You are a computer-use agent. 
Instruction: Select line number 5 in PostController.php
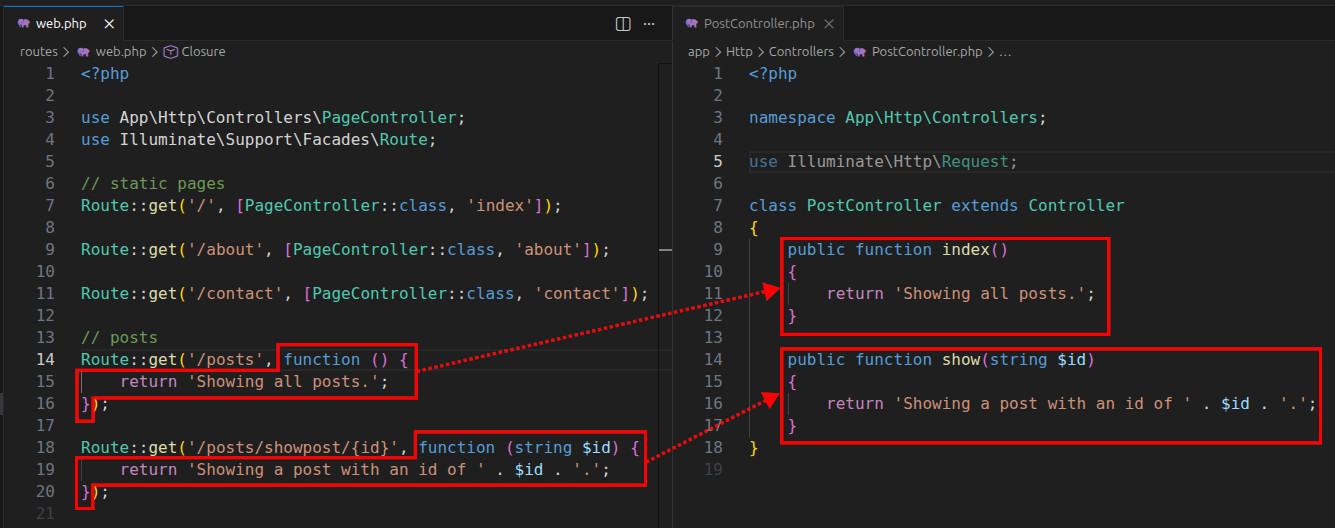point(717,161)
